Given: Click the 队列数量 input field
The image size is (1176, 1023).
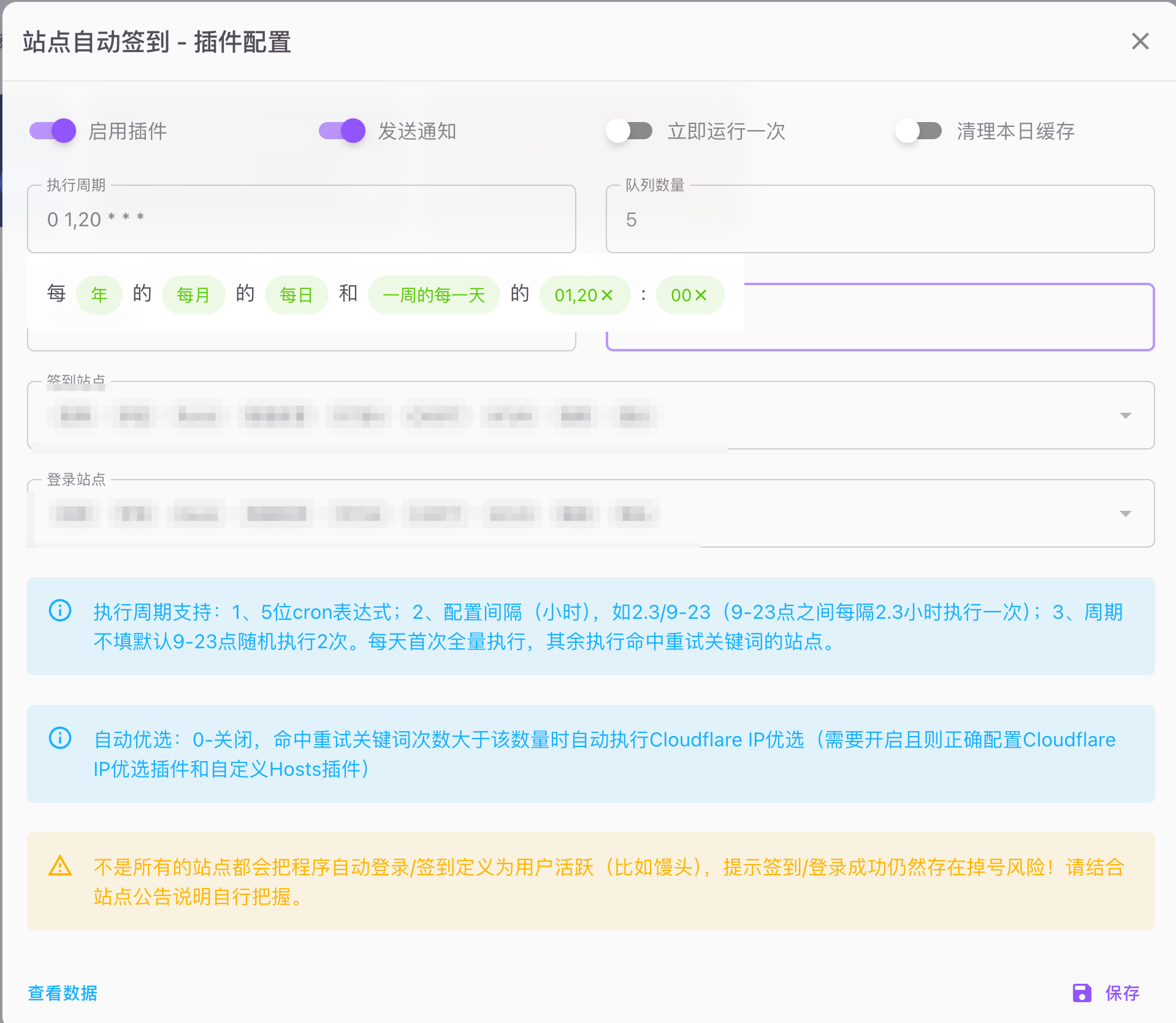Looking at the screenshot, I should (879, 220).
